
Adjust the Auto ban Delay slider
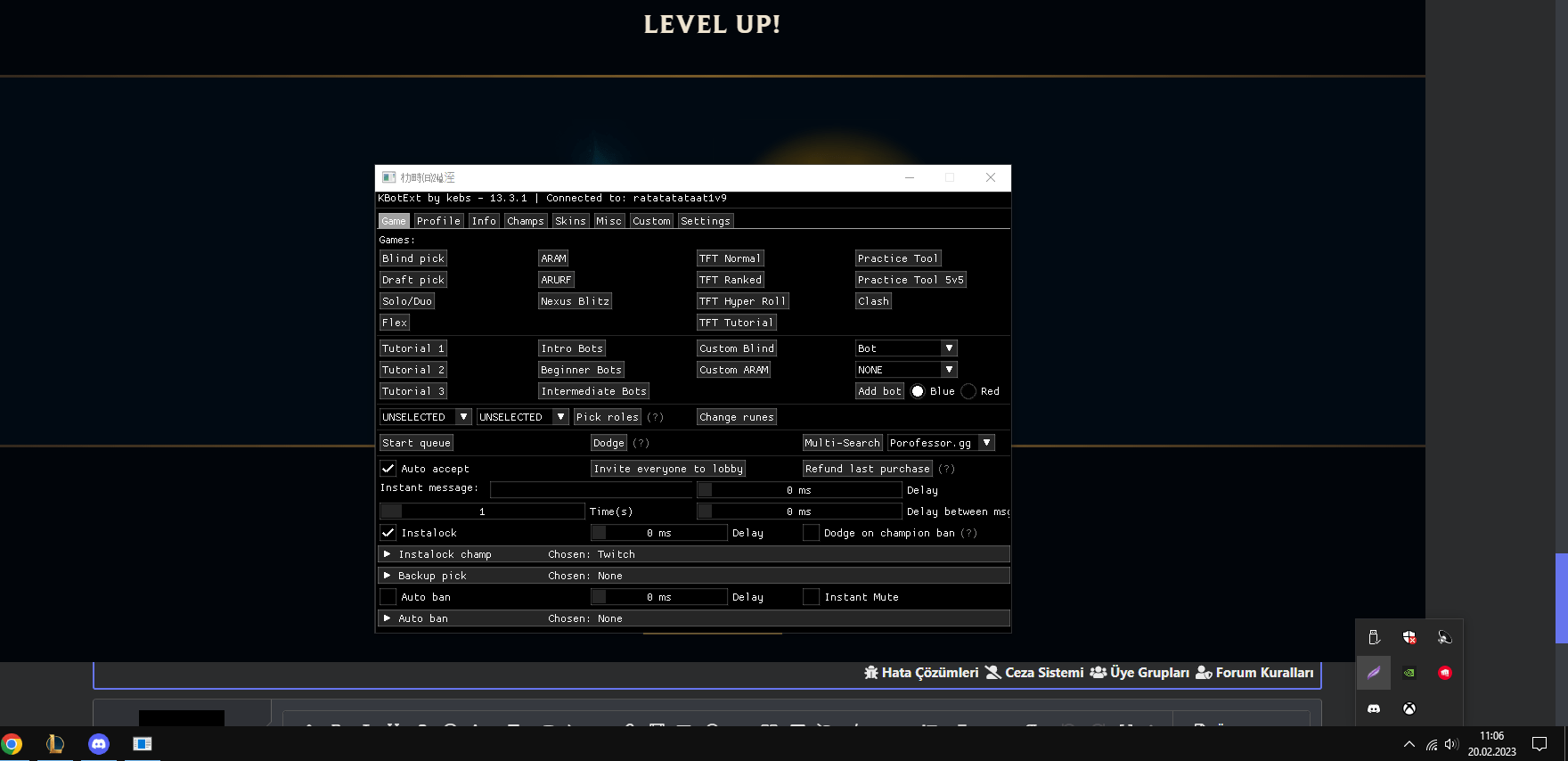659,597
